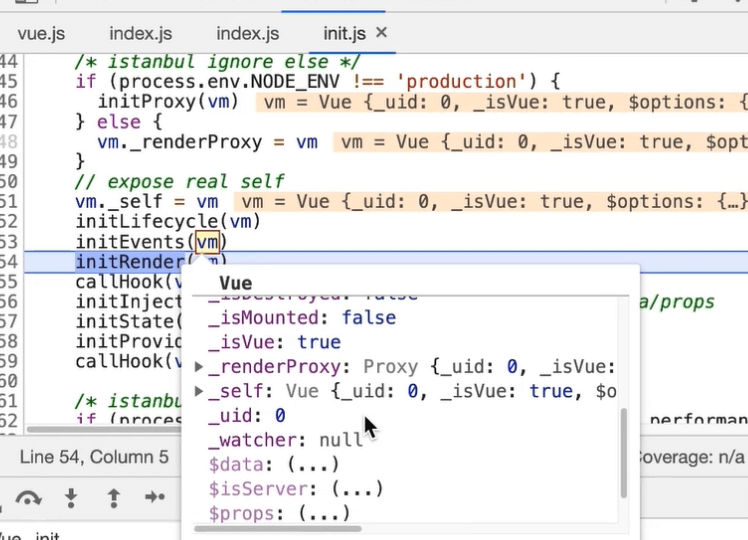Open the first index.js tab

(140, 34)
